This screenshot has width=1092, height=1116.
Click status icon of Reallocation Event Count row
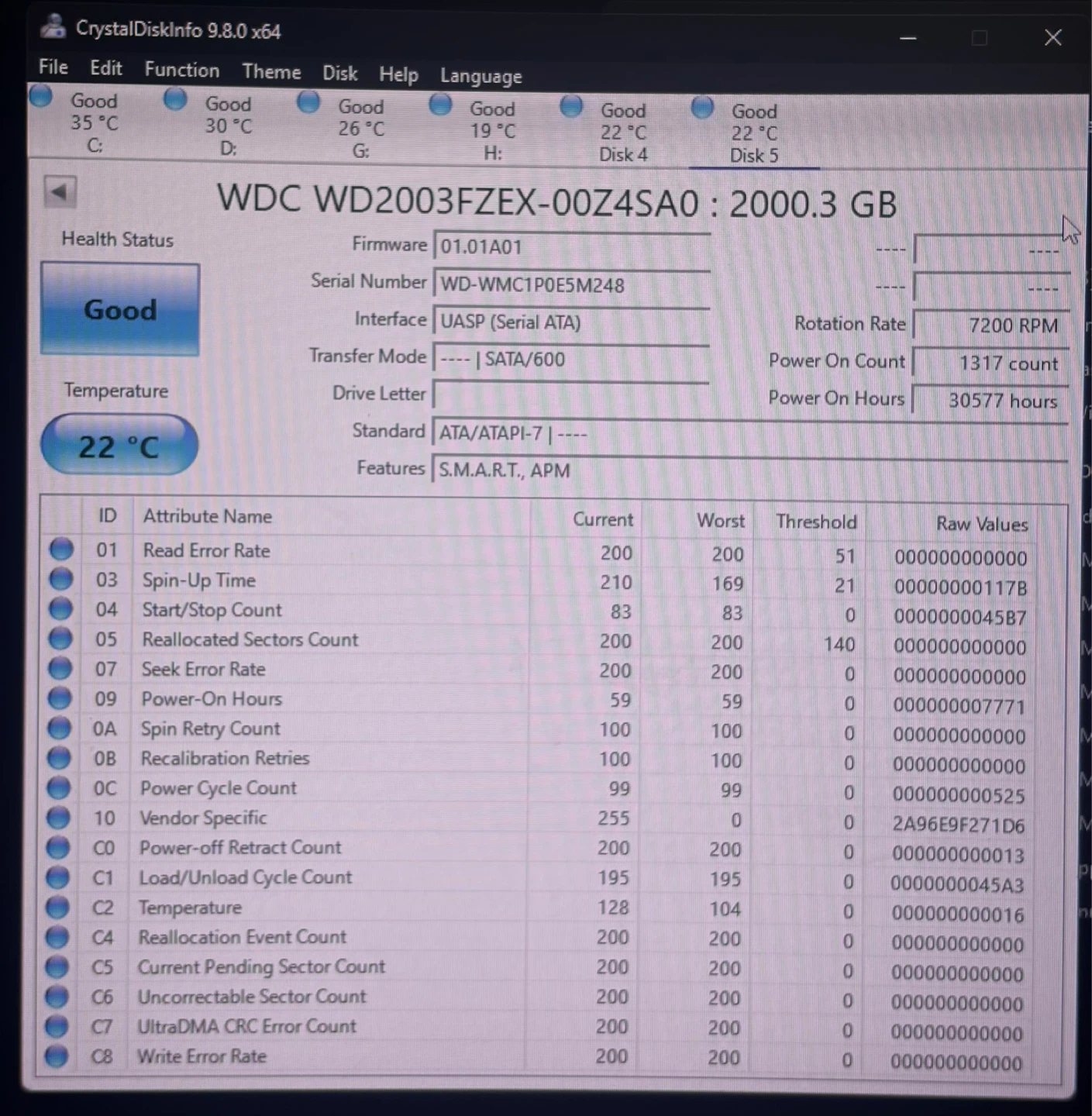tap(57, 936)
